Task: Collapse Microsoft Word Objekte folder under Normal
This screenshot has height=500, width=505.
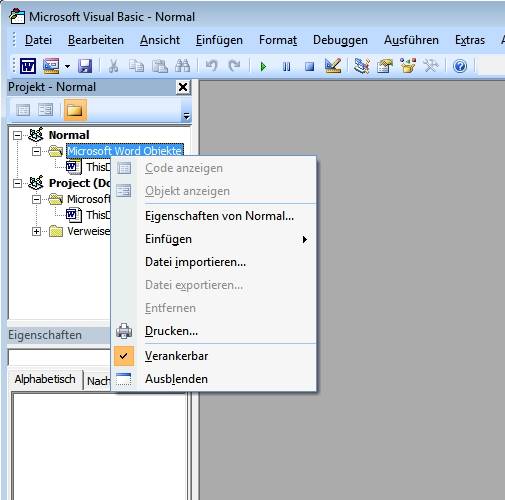Action: click(x=36, y=151)
